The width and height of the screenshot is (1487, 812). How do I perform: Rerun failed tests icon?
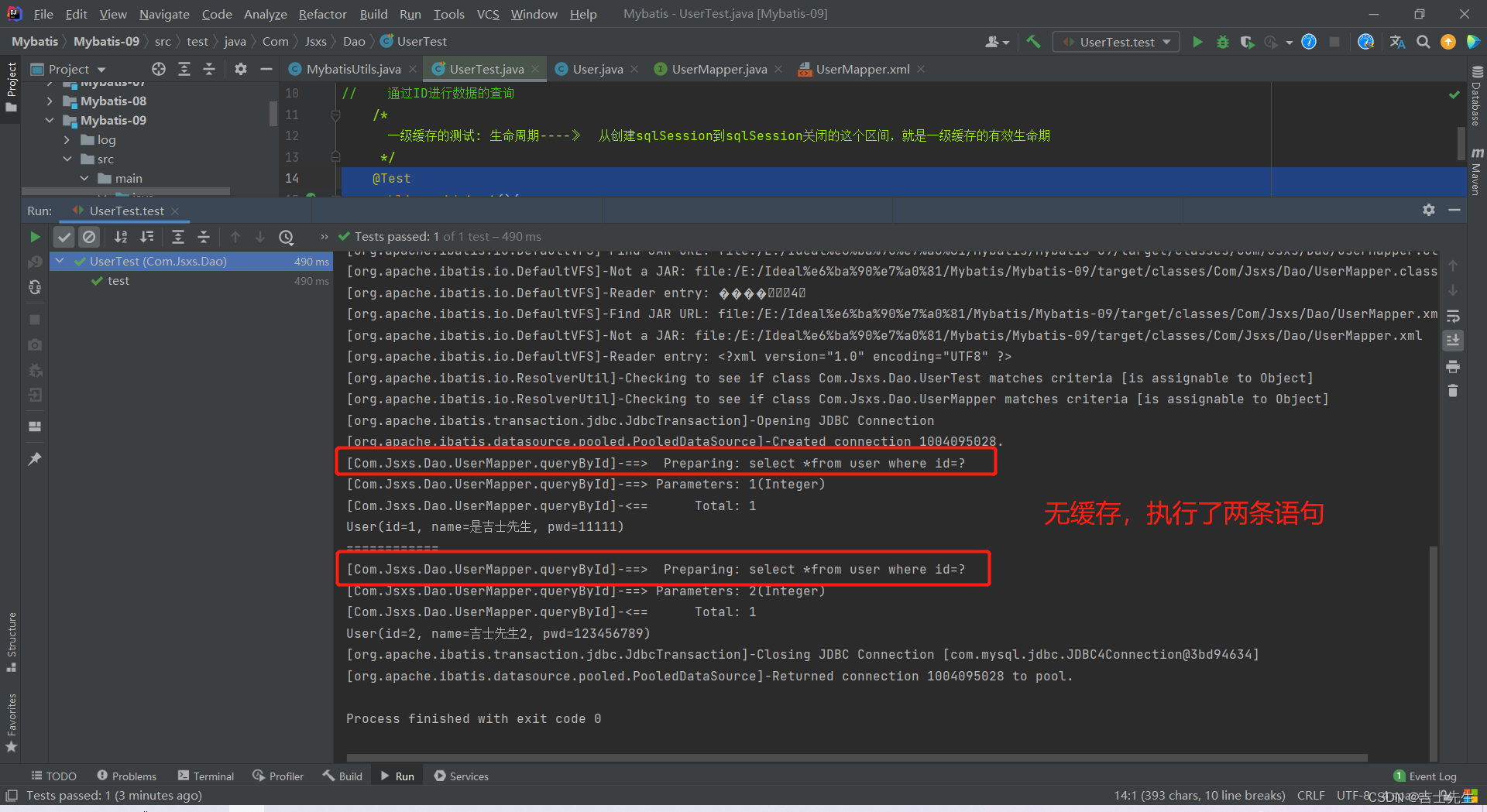pos(35,262)
